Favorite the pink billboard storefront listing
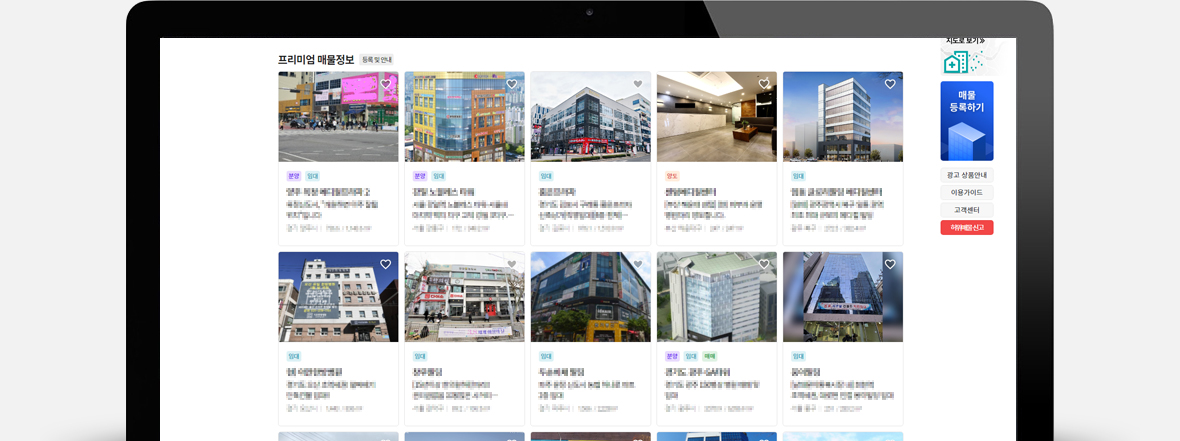Viewport: 1180px width, 441px height. coord(385,84)
